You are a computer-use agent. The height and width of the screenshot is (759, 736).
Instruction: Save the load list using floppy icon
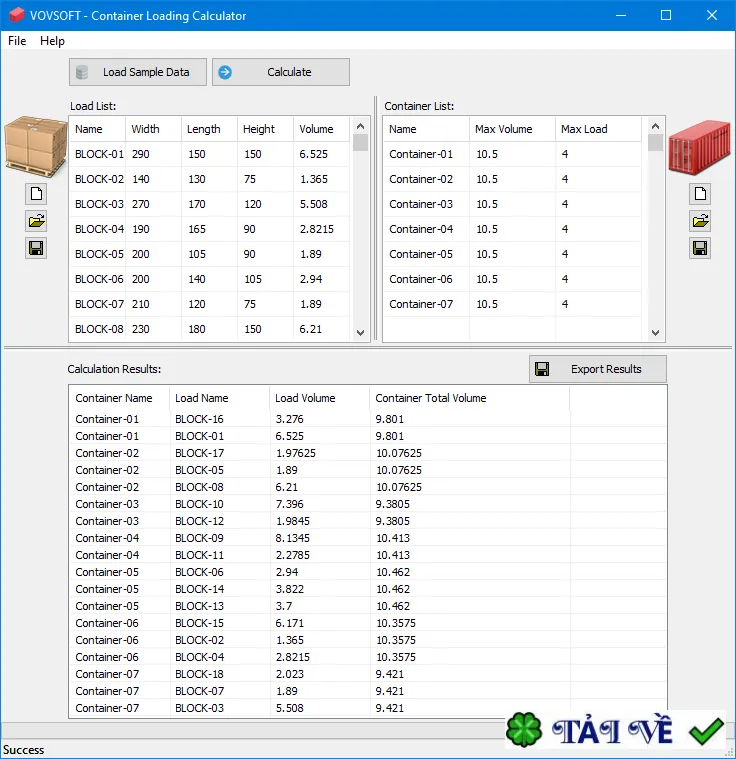36,249
